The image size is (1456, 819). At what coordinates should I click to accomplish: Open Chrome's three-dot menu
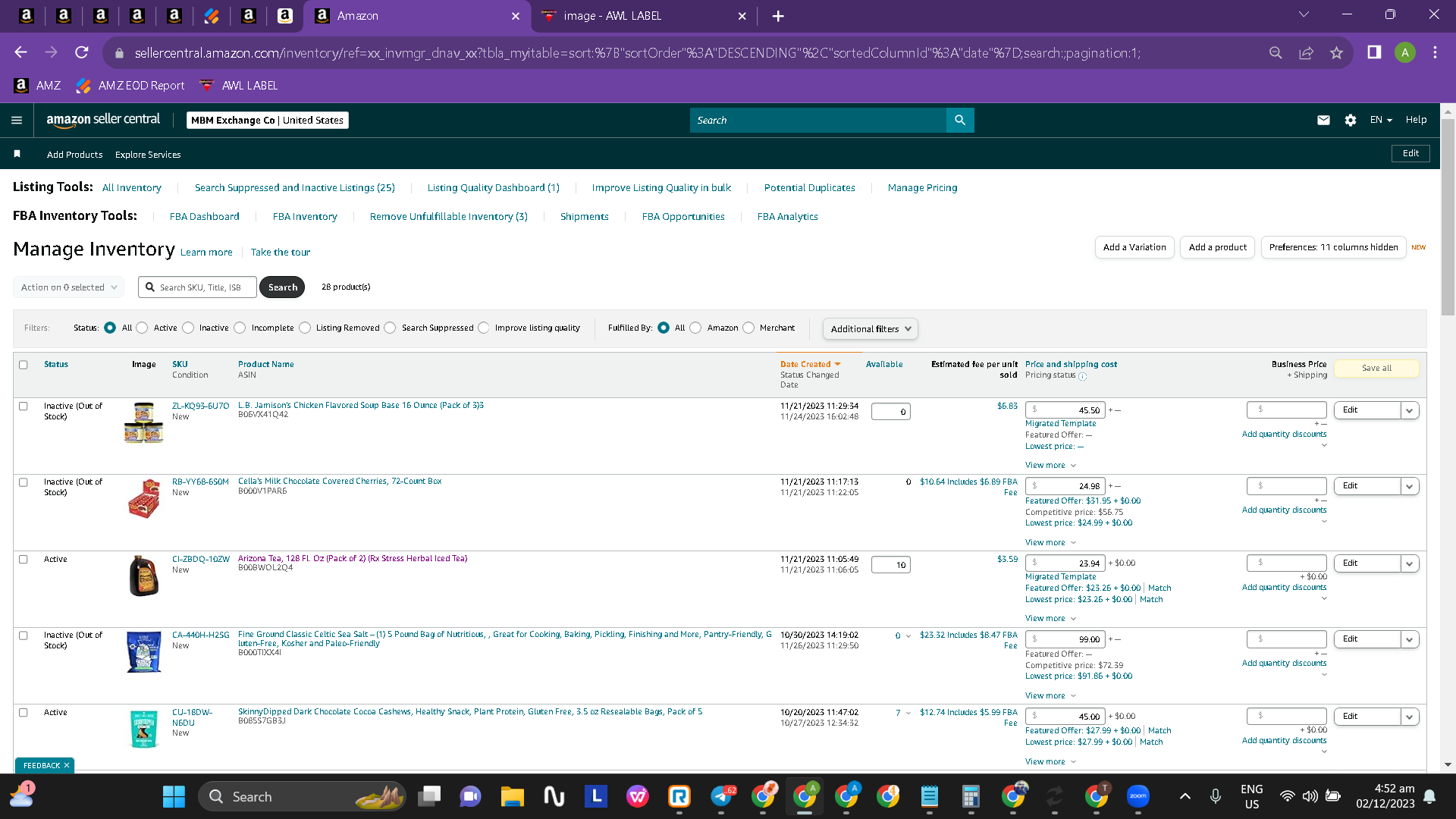pos(1435,52)
